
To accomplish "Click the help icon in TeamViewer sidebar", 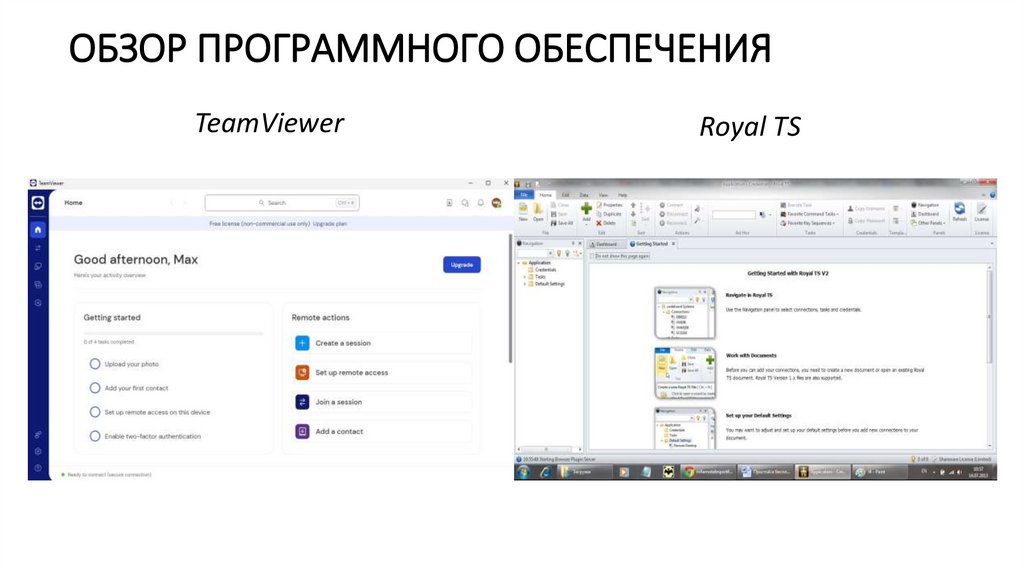I will pos(38,468).
